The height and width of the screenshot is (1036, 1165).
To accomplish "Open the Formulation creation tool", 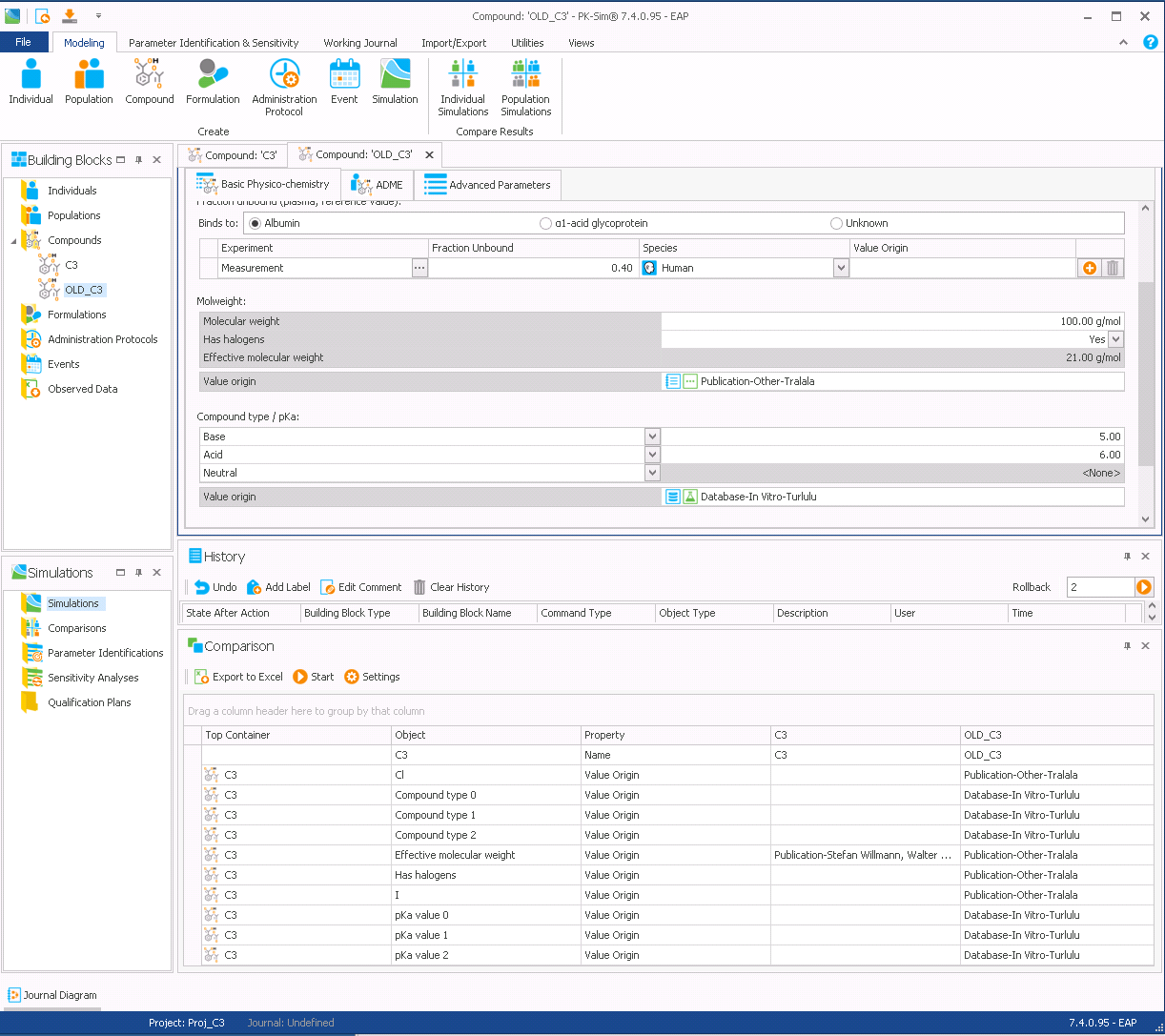I will pyautogui.click(x=213, y=82).
